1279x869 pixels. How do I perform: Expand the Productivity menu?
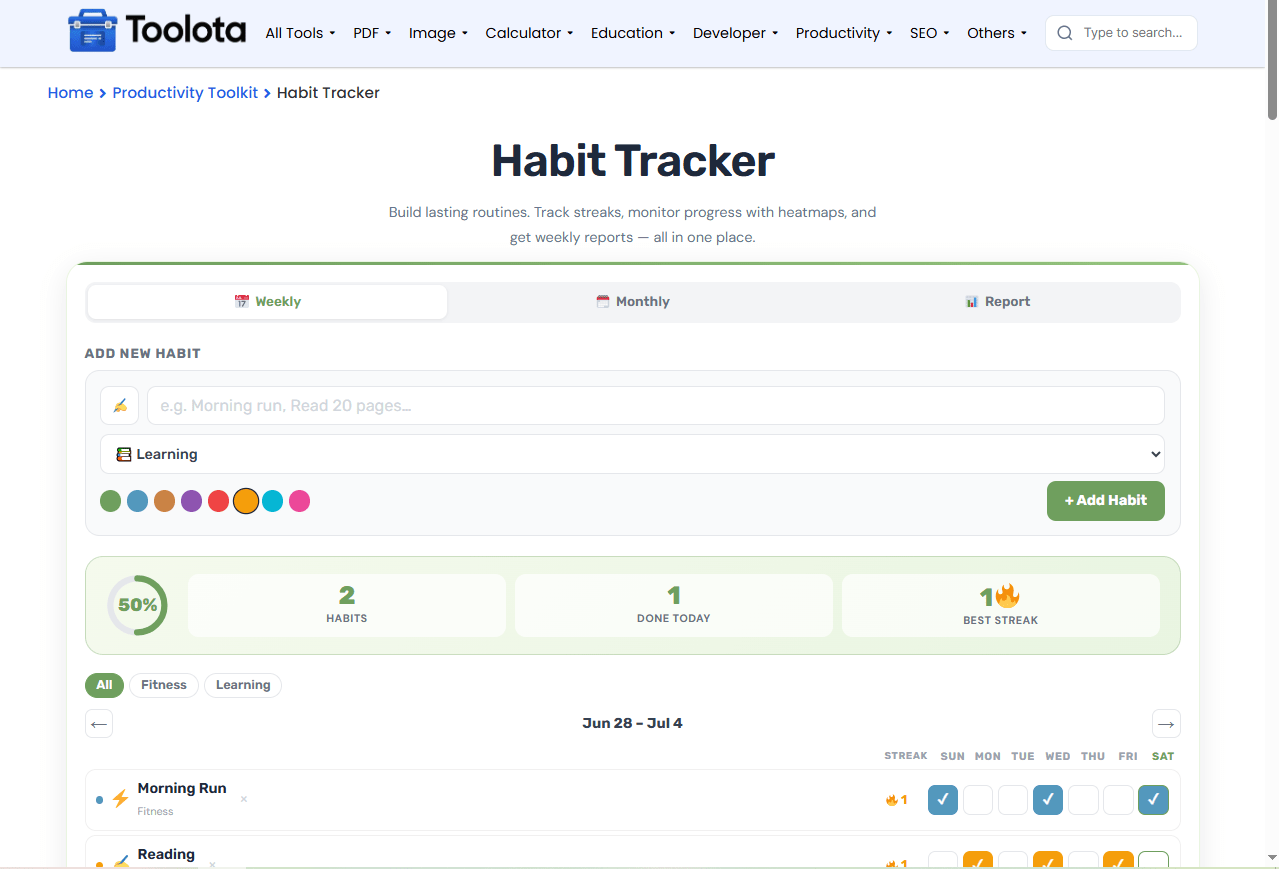[x=844, y=33]
